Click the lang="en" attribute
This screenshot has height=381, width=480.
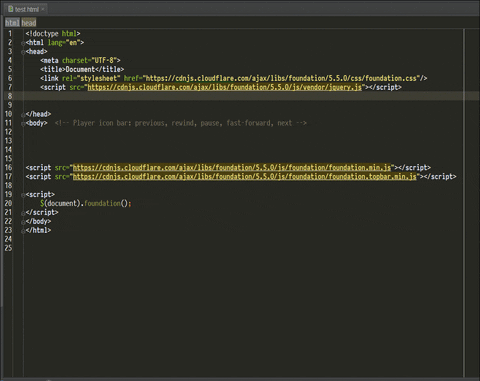coord(64,43)
